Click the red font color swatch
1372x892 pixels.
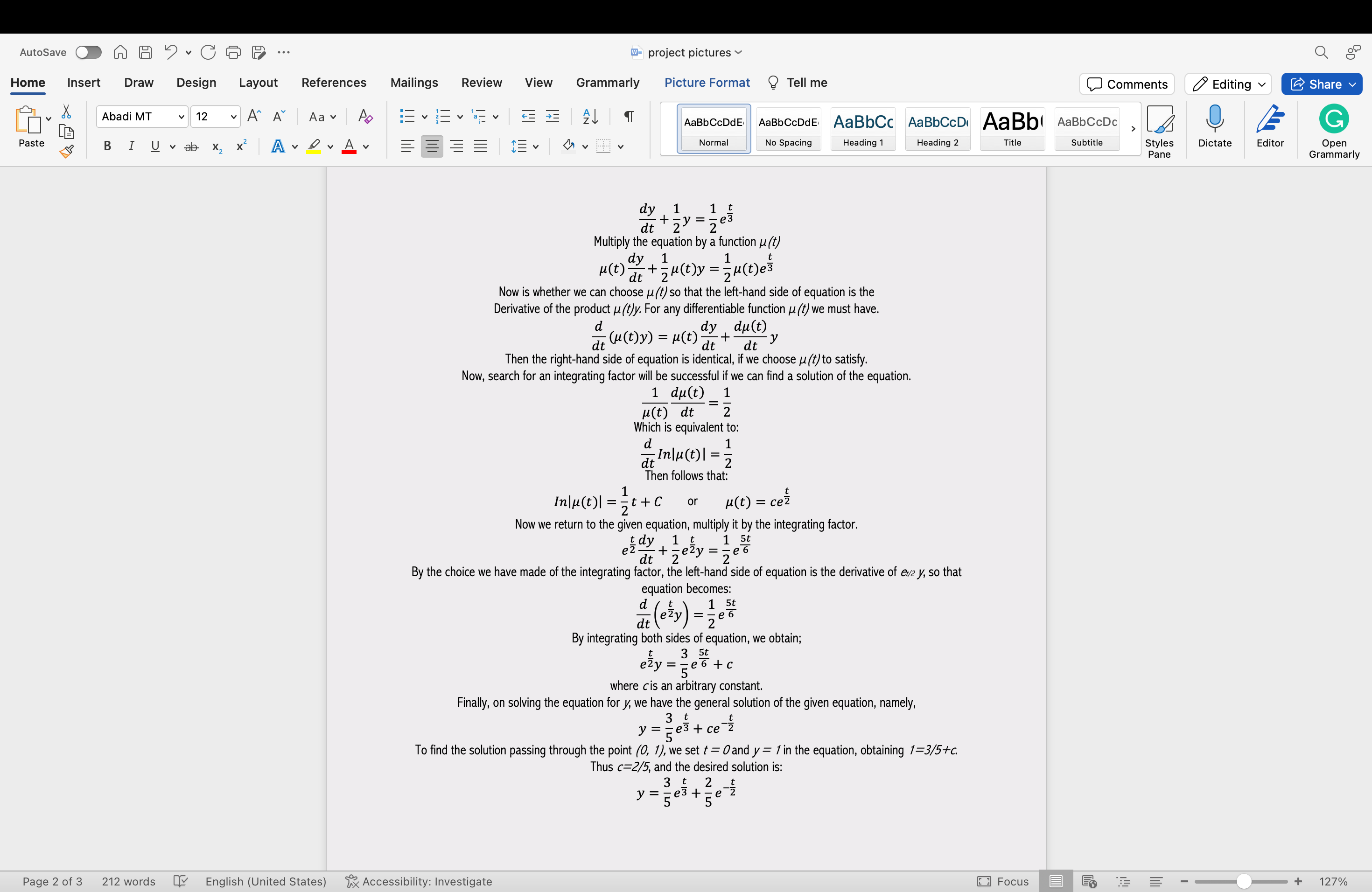click(x=349, y=146)
